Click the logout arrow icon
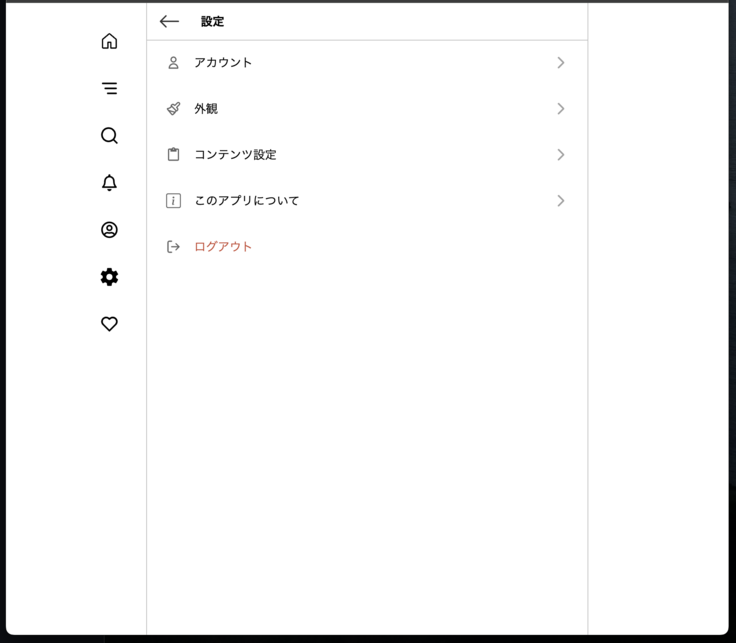 (x=173, y=246)
